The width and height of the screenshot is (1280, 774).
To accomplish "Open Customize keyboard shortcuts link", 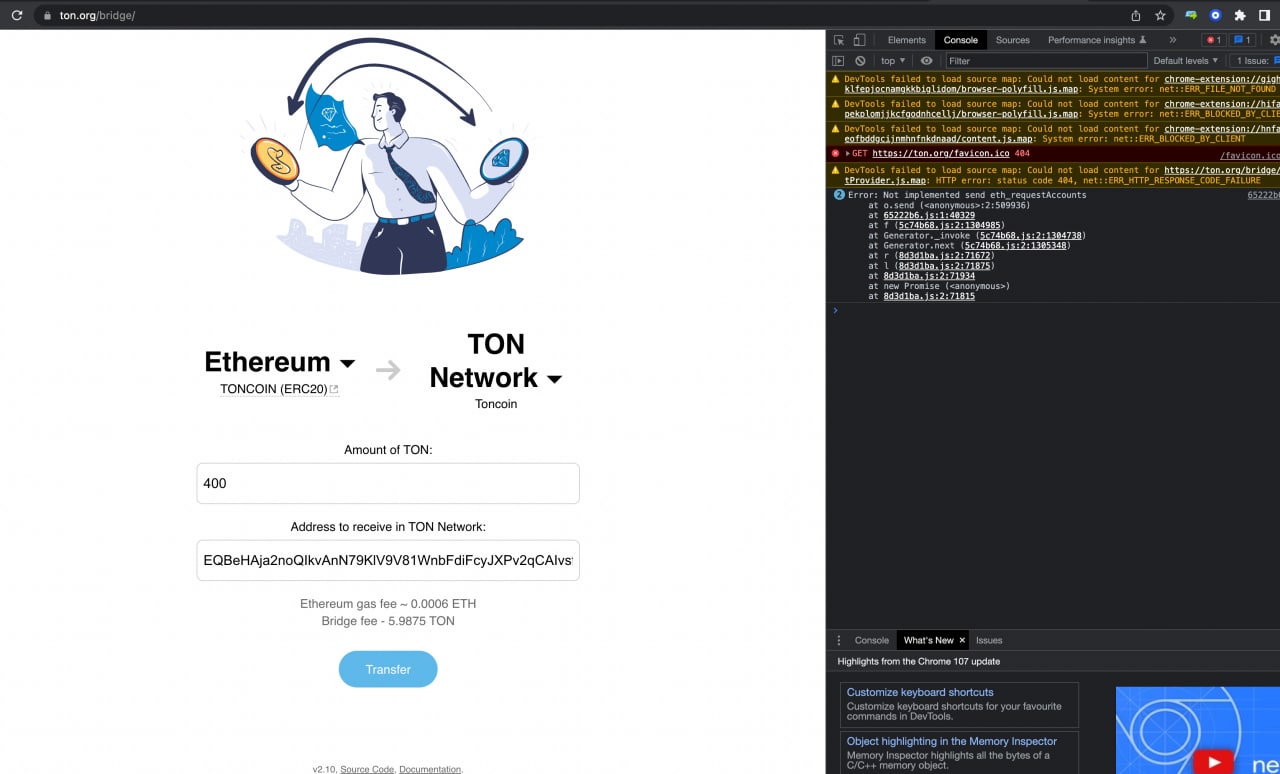I will coord(920,692).
